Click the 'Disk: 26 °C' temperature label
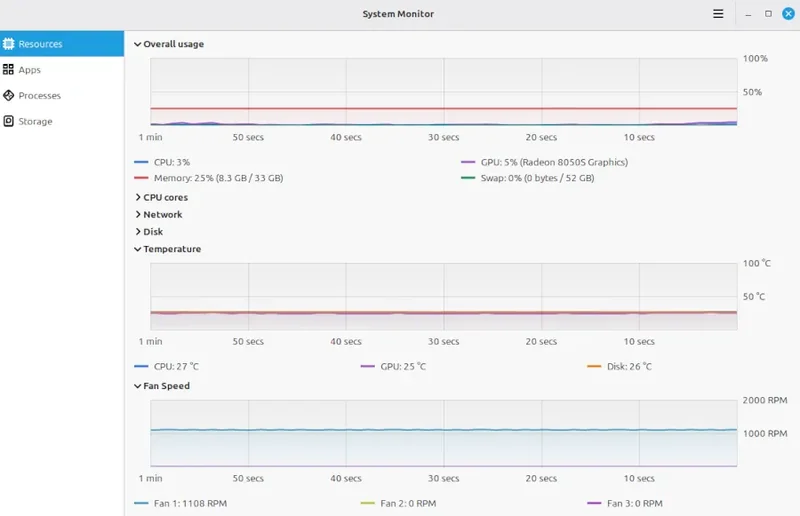 coord(629,366)
